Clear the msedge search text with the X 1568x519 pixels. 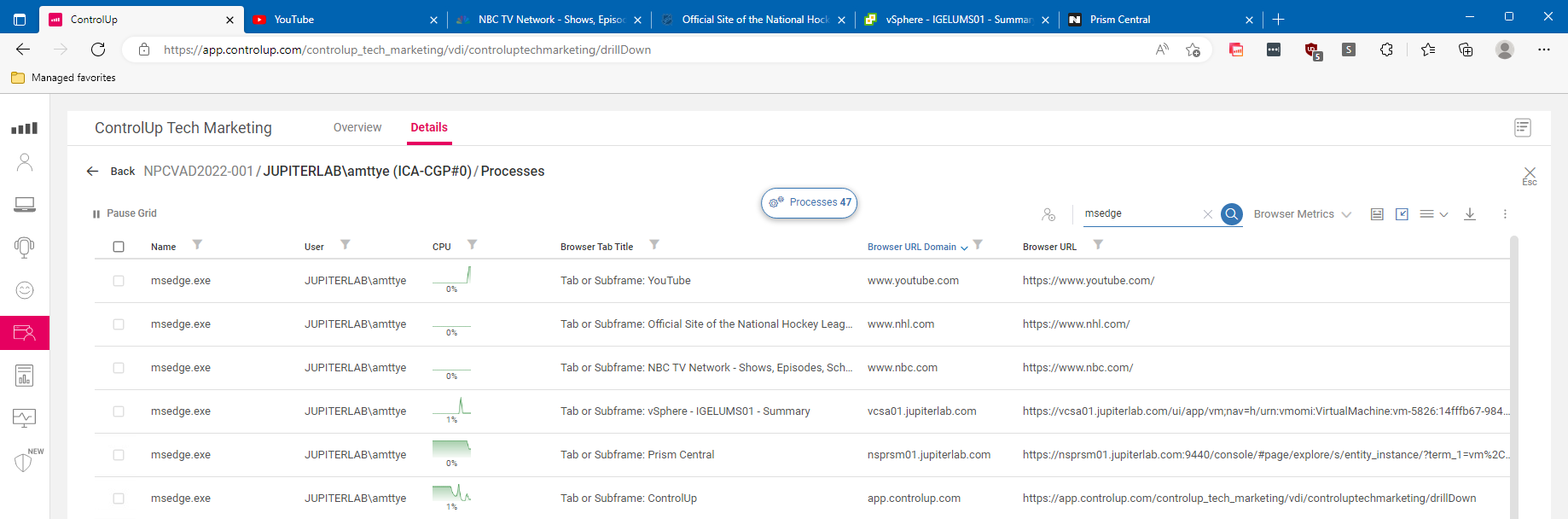click(1208, 214)
